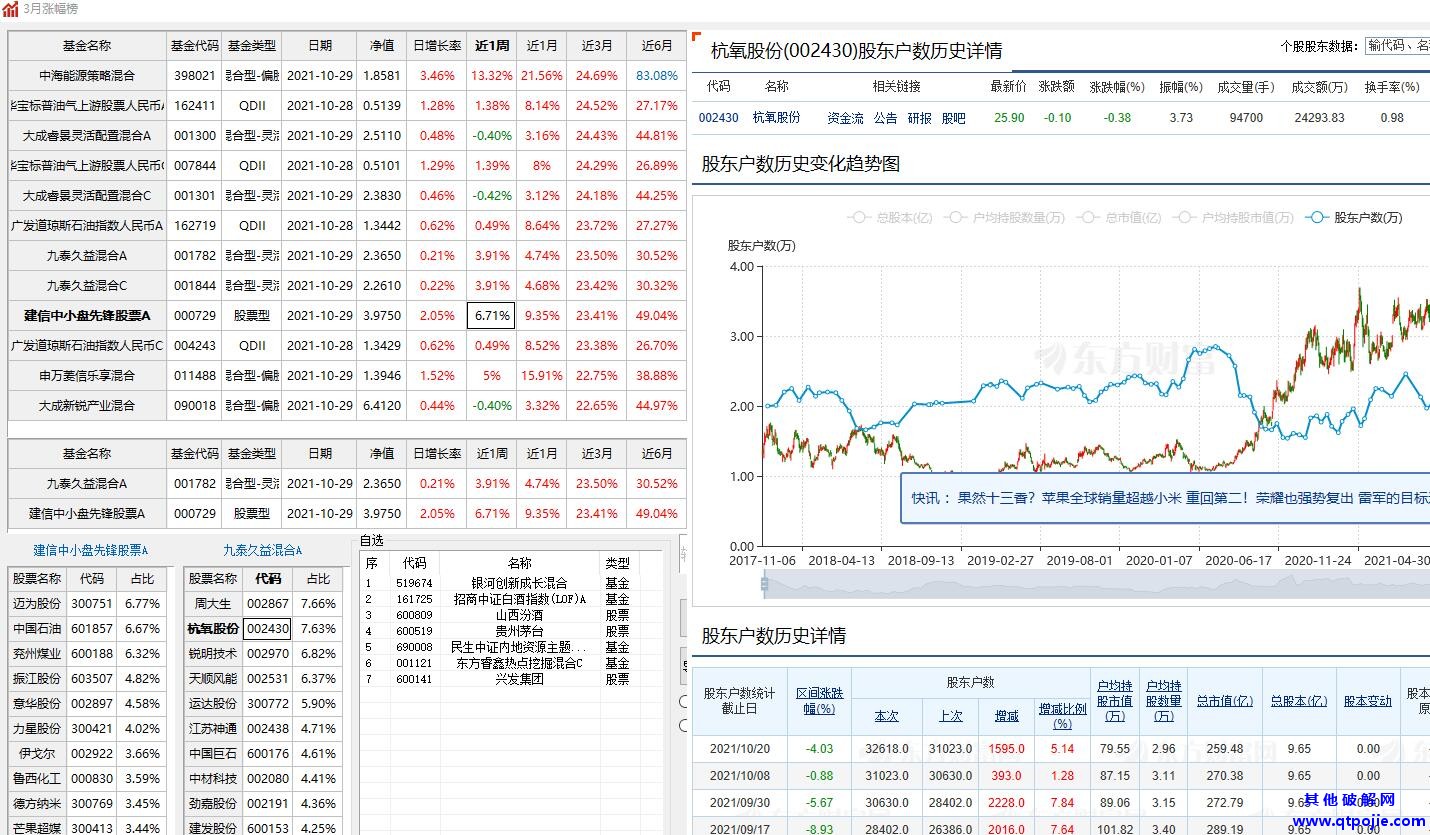Sort top fund table by 近3月

[597, 46]
